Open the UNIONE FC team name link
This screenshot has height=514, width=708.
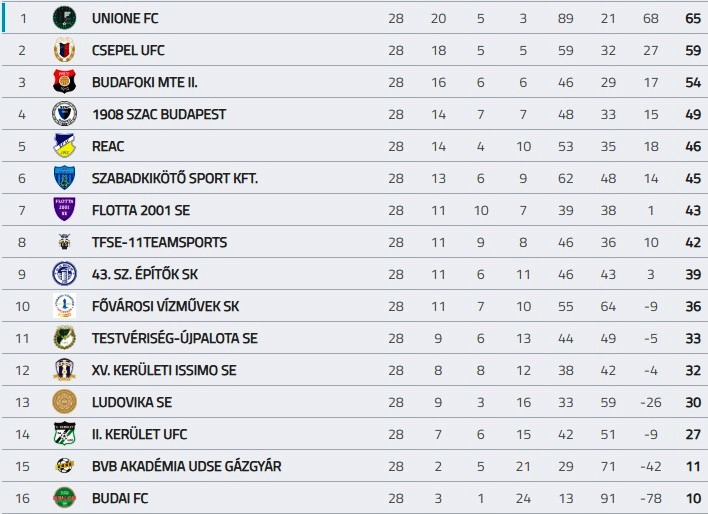pyautogui.click(x=125, y=18)
